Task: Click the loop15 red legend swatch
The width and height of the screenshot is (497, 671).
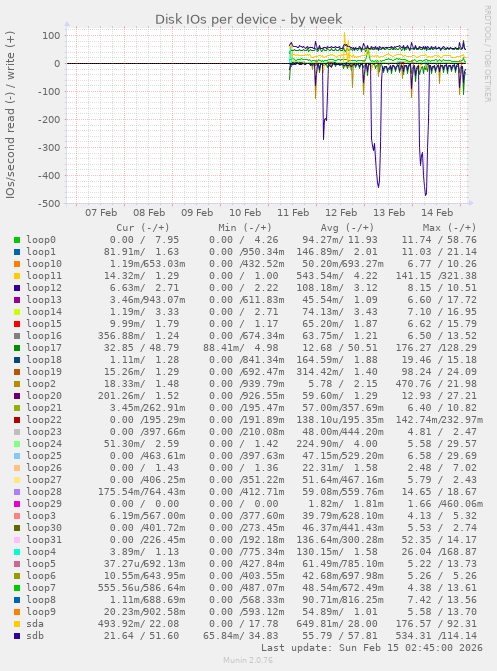Action: pyautogui.click(x=17, y=324)
